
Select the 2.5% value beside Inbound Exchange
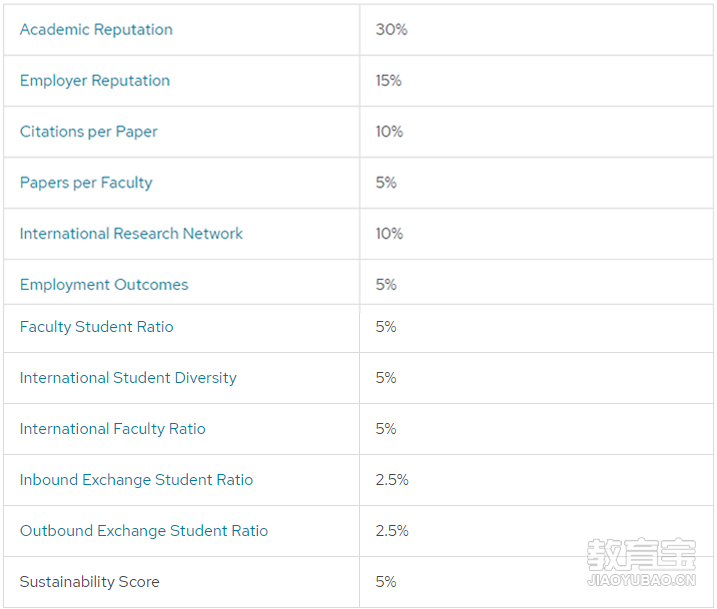[x=392, y=480]
